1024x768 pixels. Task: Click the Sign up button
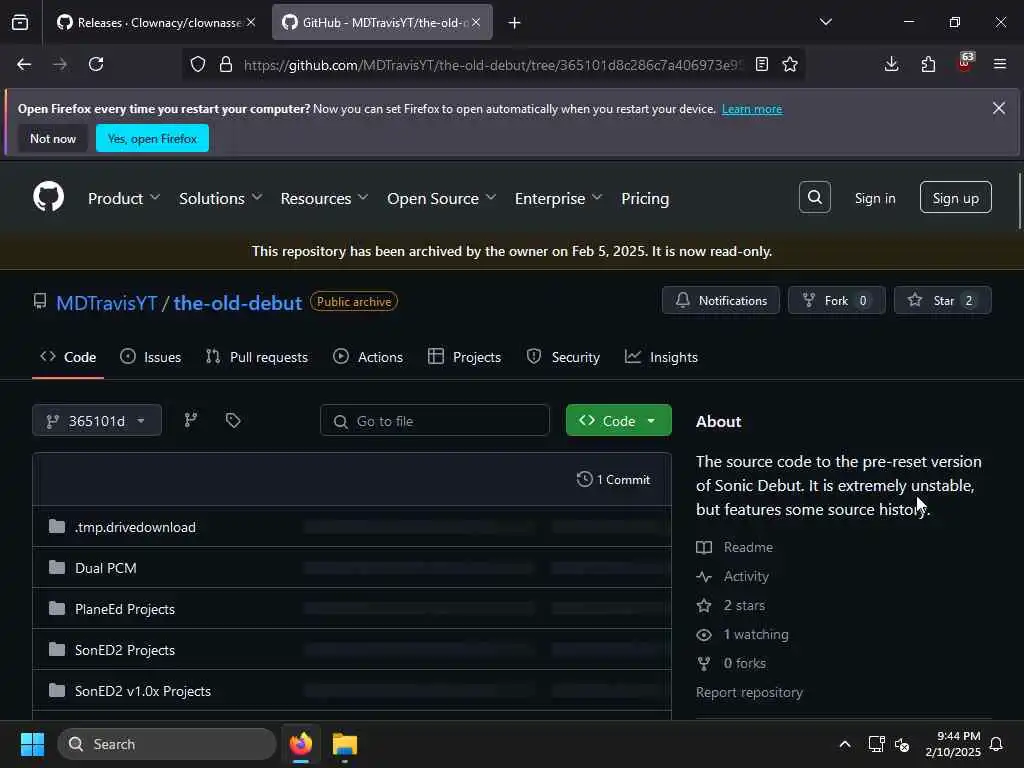[955, 197]
